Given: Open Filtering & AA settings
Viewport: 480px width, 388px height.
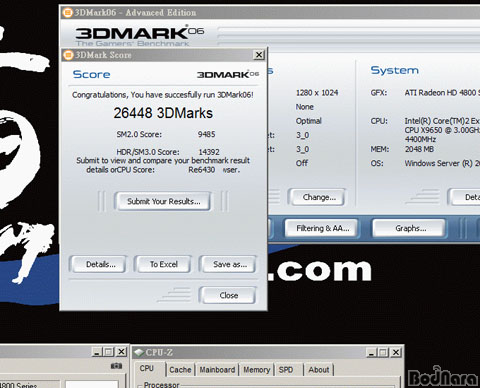Looking at the screenshot, I should click(x=322, y=228).
